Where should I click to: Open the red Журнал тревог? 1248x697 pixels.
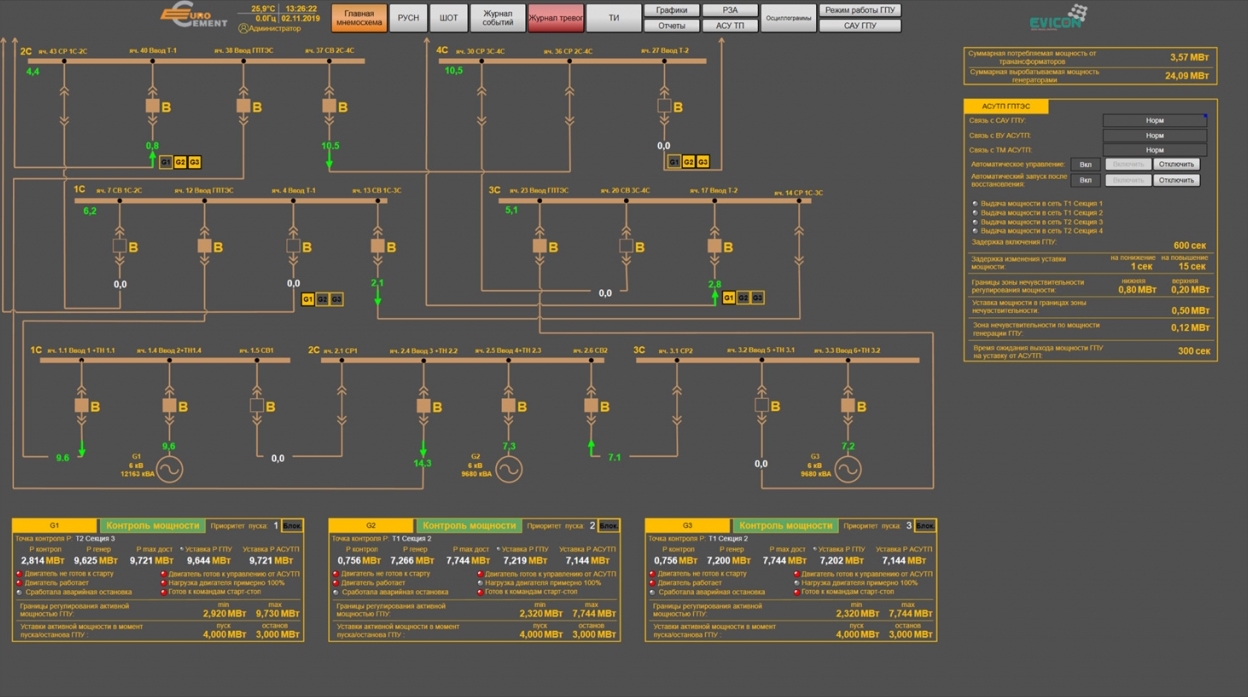pos(555,18)
